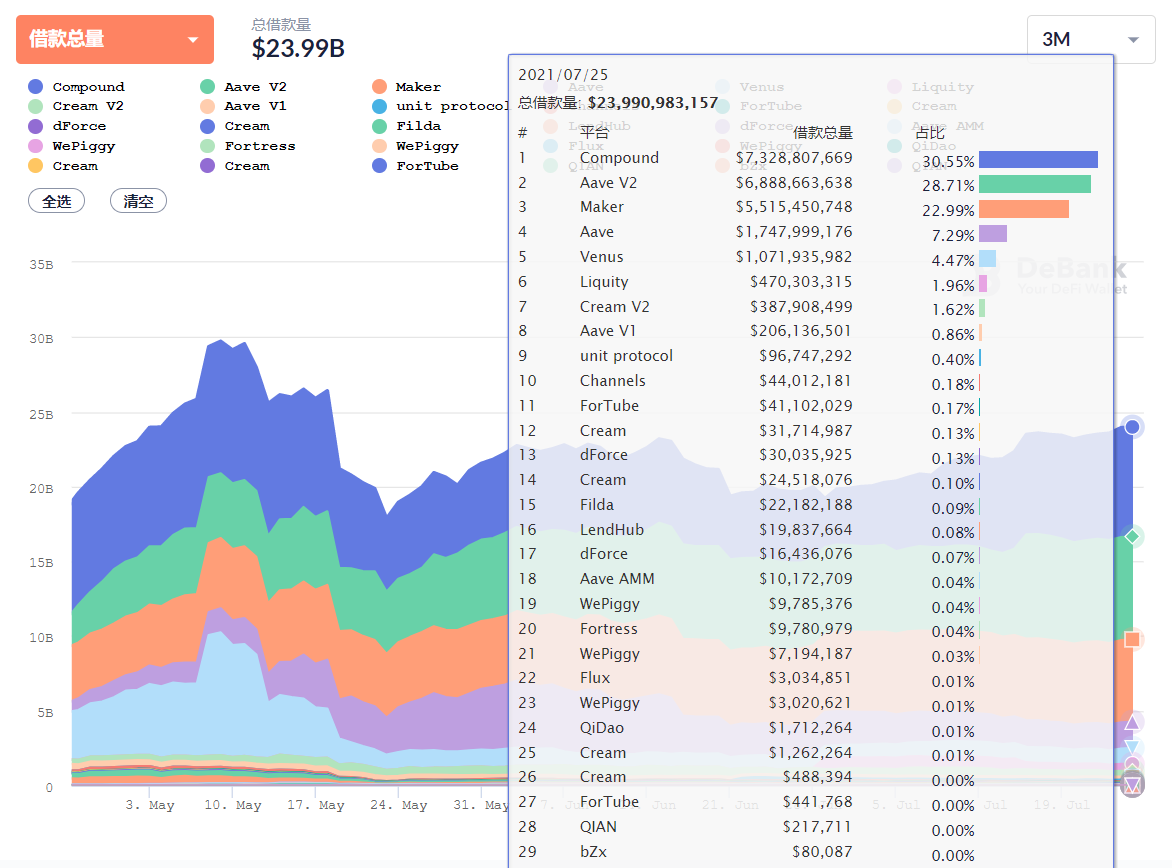Click the 平台 column header in tooltip

595,133
